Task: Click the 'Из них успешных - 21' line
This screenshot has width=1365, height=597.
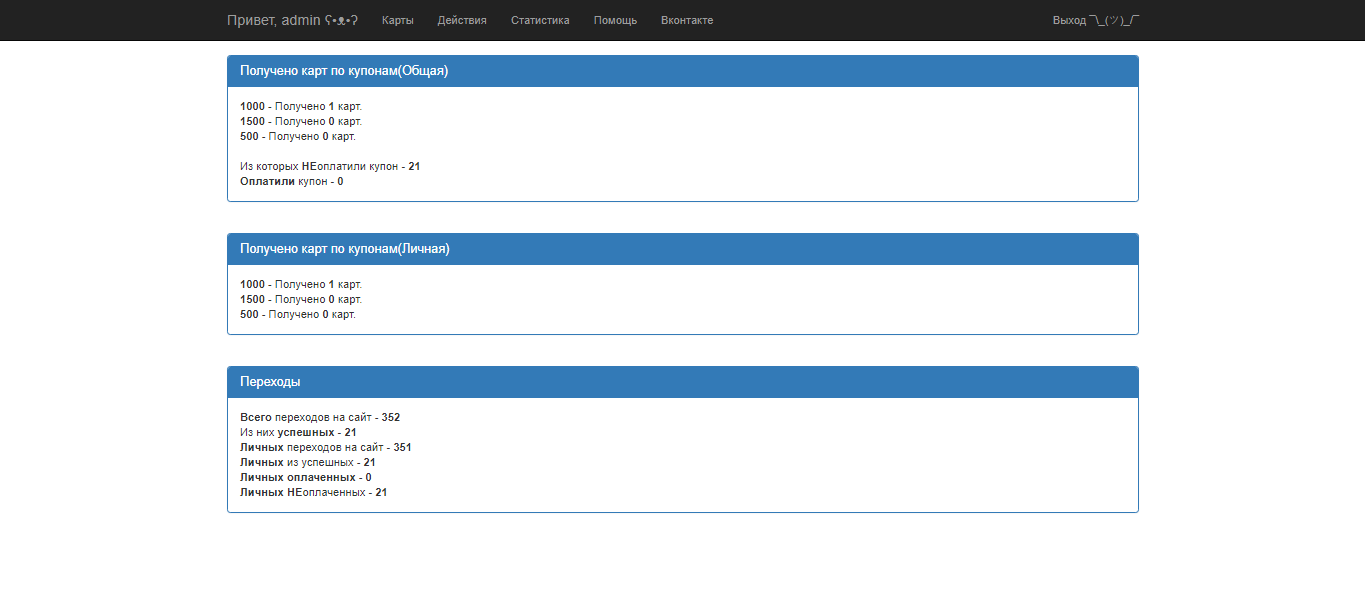Action: click(298, 432)
